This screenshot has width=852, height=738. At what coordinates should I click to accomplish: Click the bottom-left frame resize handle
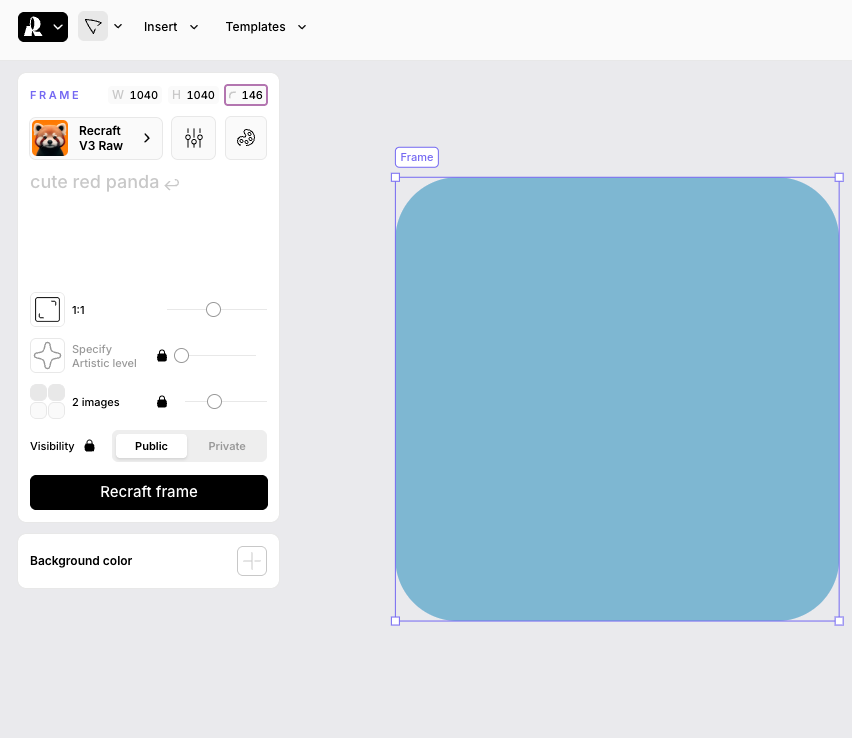click(396, 621)
